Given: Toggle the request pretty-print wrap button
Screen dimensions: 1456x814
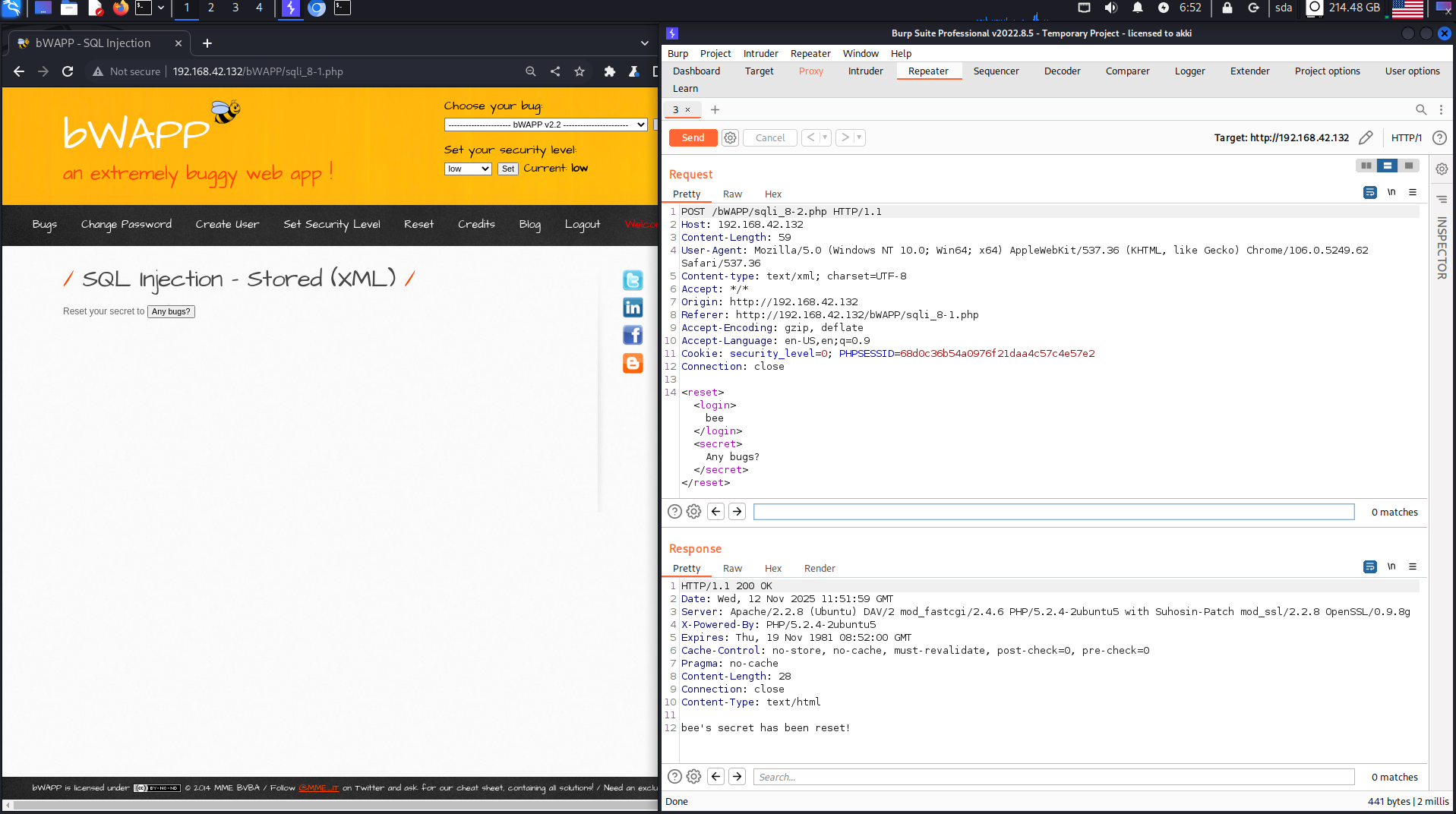Looking at the screenshot, I should click(1369, 193).
